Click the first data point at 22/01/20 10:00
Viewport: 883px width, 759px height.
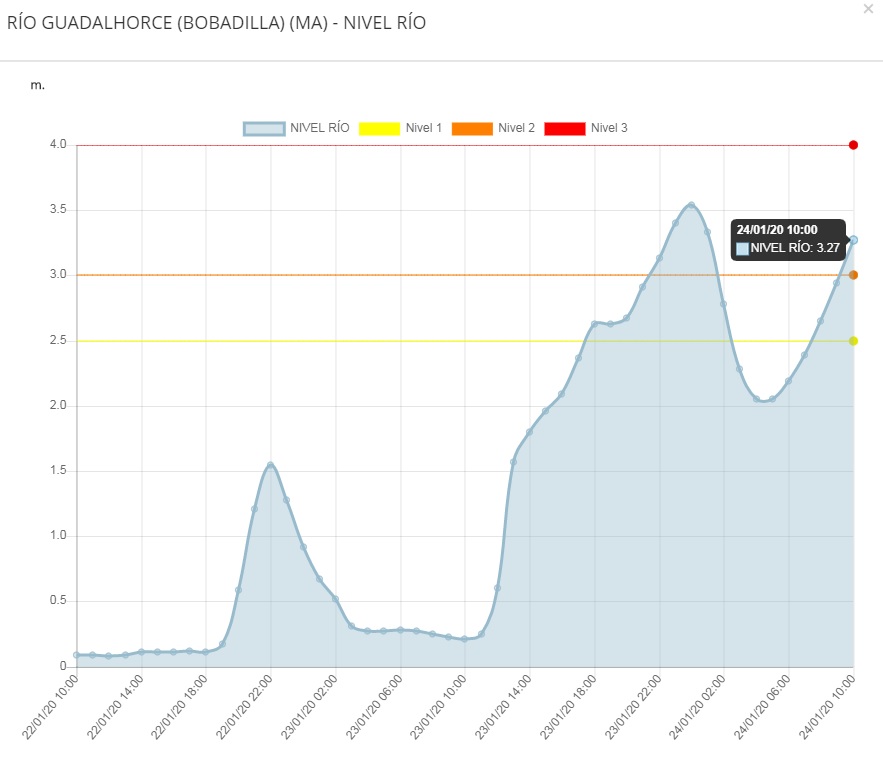[x=77, y=655]
